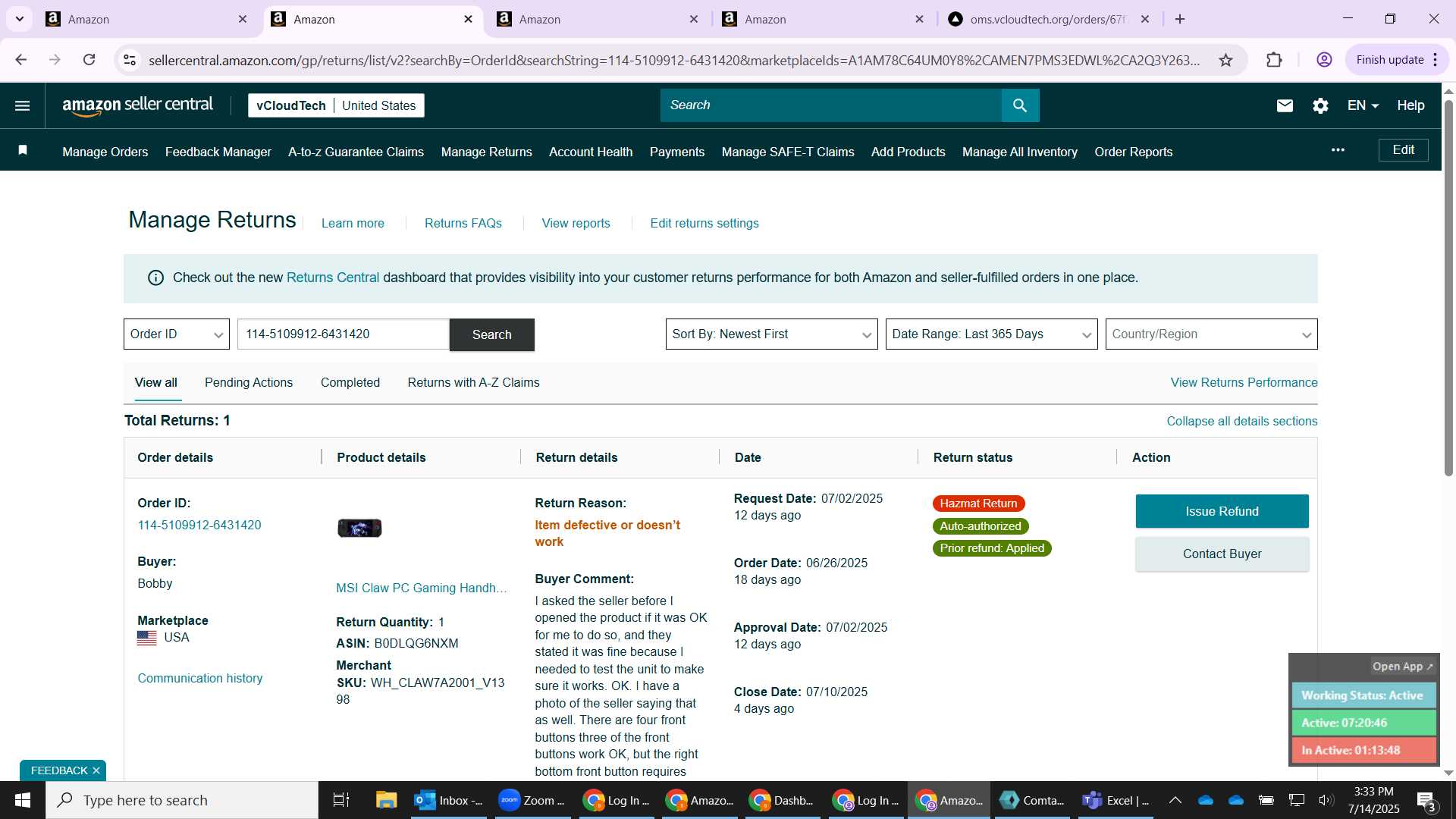View site information icon in address bar
This screenshot has width=1456, height=819.
point(130,60)
